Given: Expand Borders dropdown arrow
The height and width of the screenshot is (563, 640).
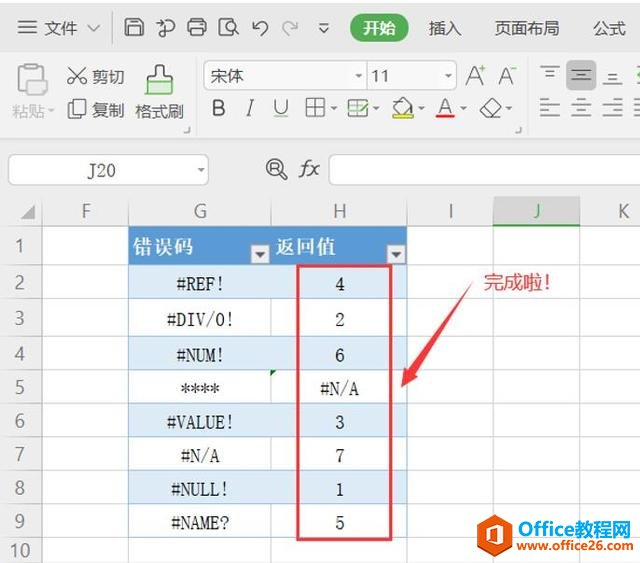Looking at the screenshot, I should 334,108.
